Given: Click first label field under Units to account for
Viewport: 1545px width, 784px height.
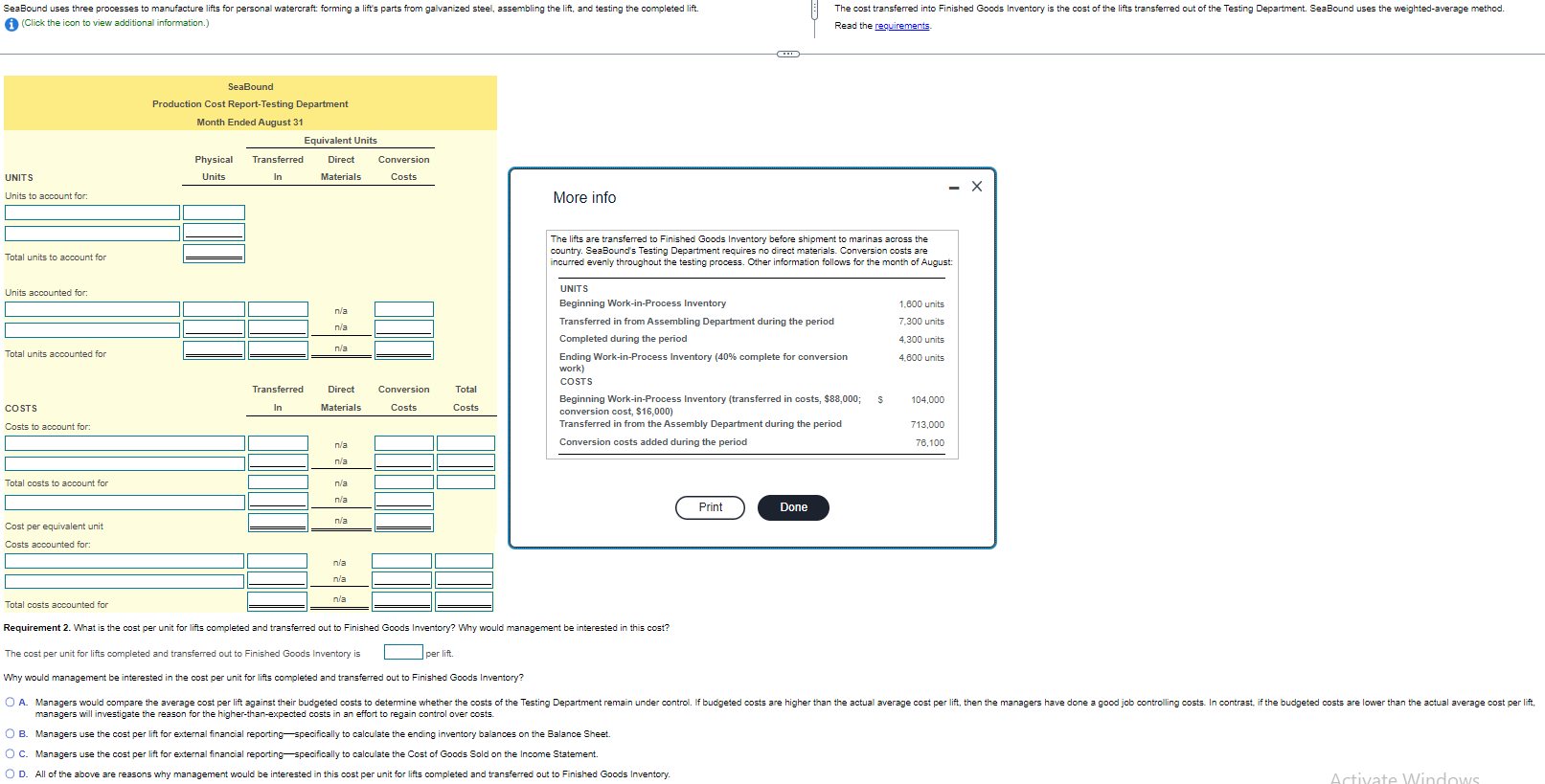Looking at the screenshot, I should pyautogui.click(x=92, y=213).
